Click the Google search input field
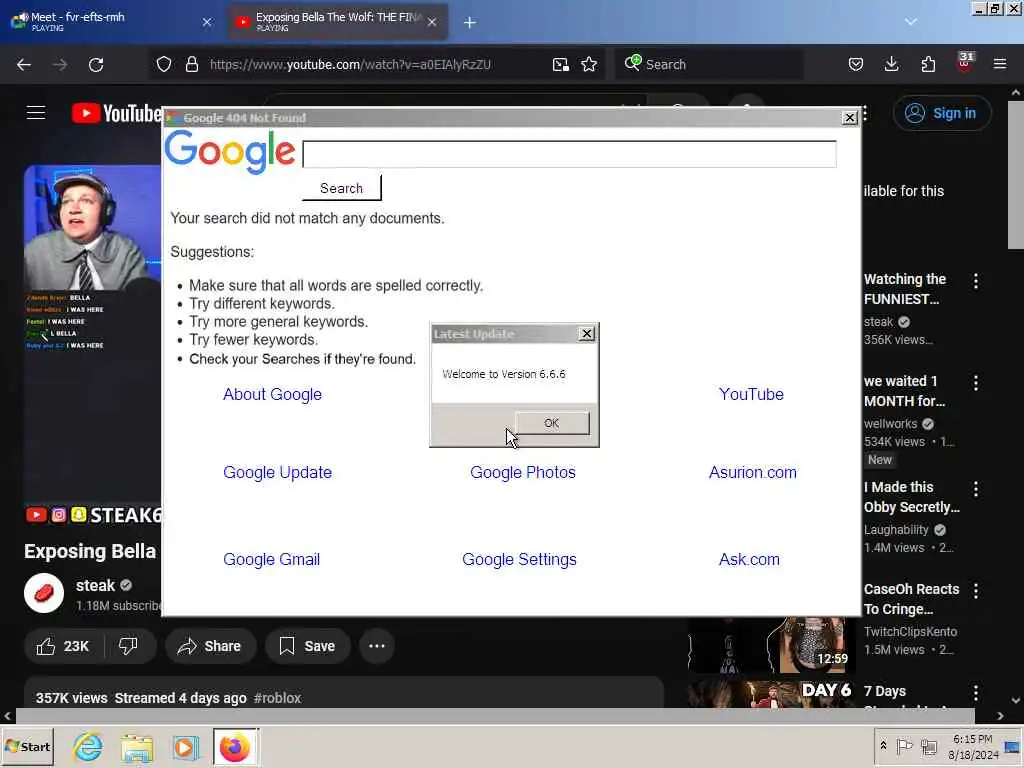 click(569, 154)
